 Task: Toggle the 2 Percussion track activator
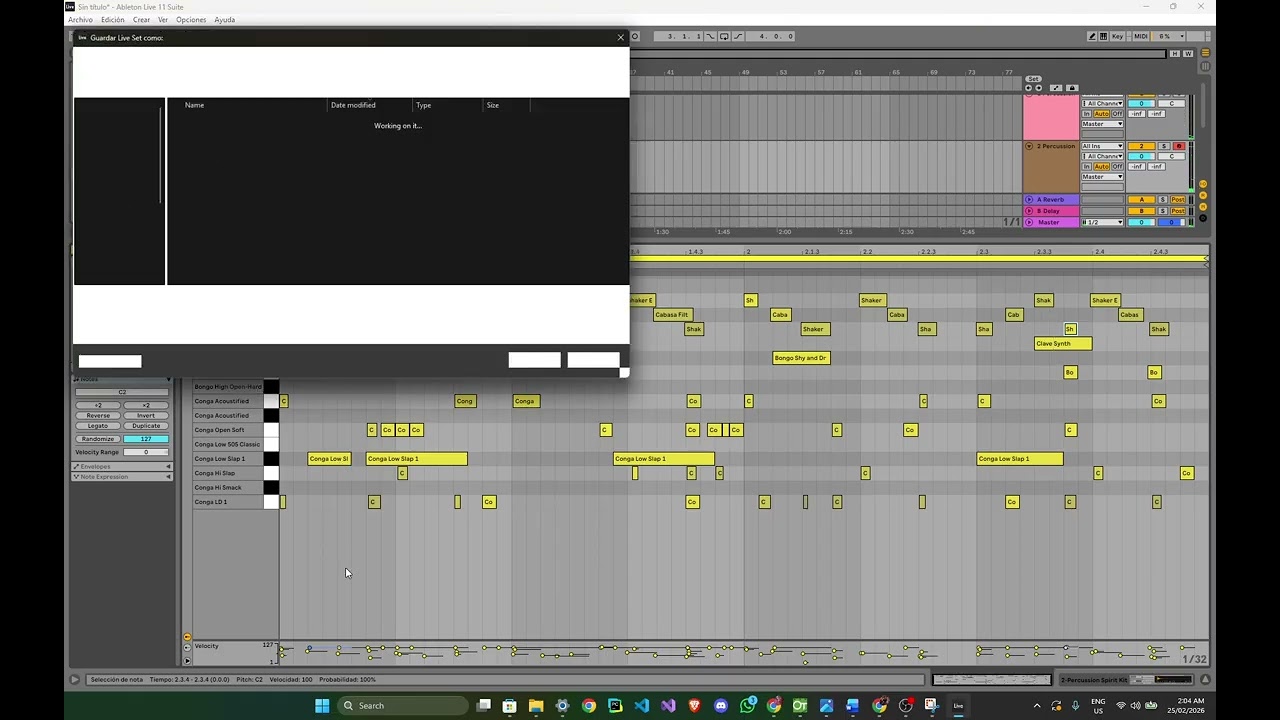(1141, 146)
